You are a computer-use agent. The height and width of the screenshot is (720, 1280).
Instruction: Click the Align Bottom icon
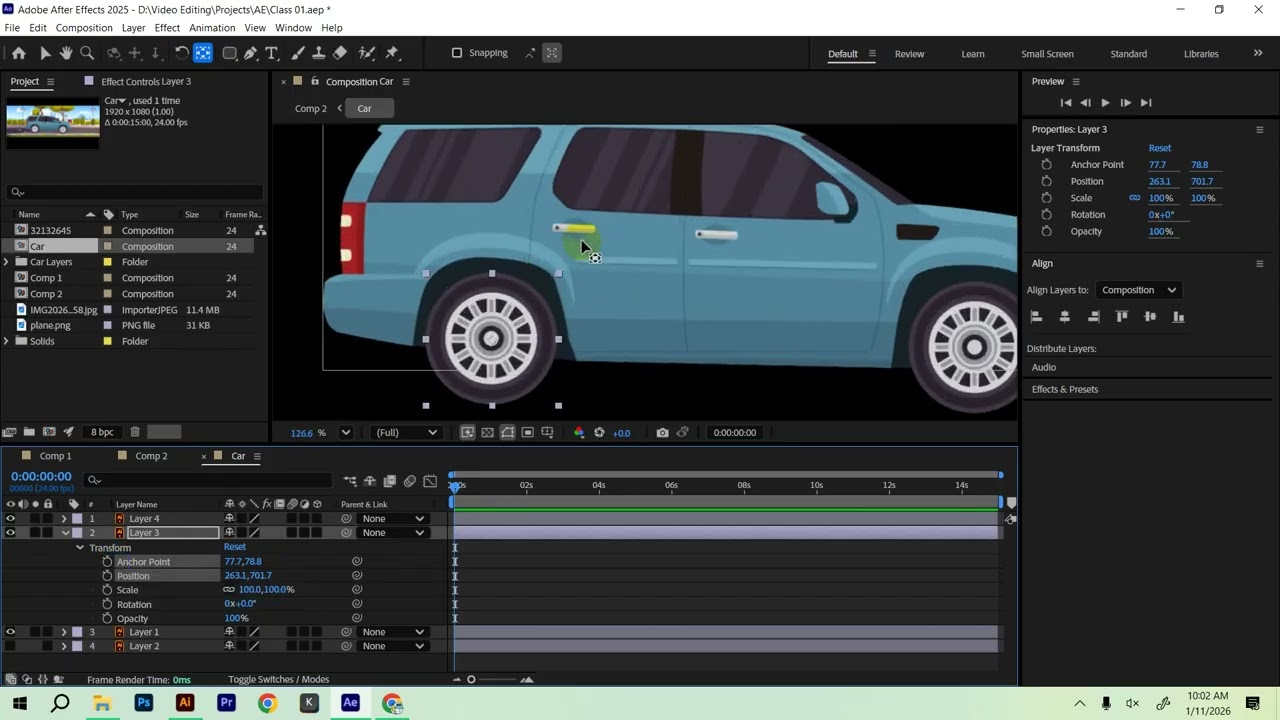coord(1178,317)
